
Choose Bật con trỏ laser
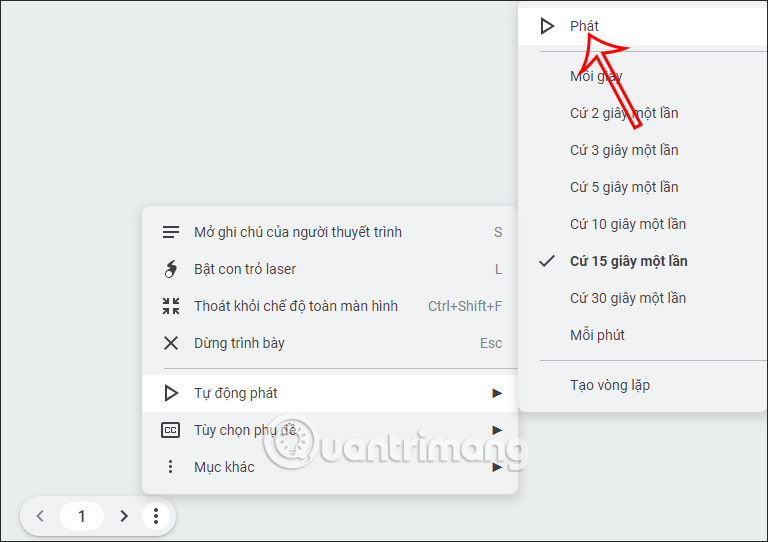330,269
